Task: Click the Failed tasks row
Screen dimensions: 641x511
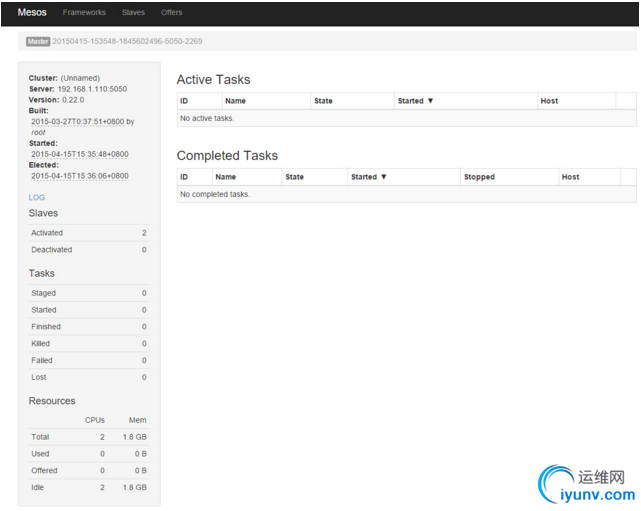Action: [x=89, y=360]
